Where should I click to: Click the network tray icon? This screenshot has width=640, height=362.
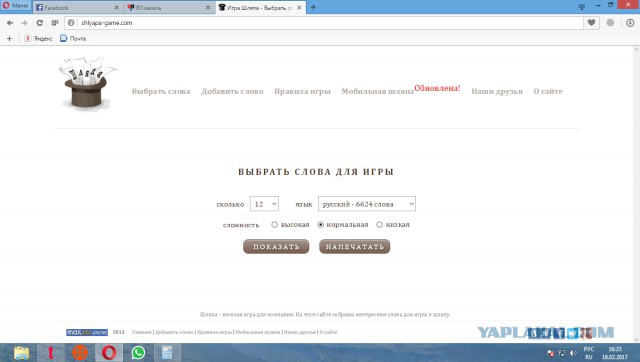(x=562, y=353)
